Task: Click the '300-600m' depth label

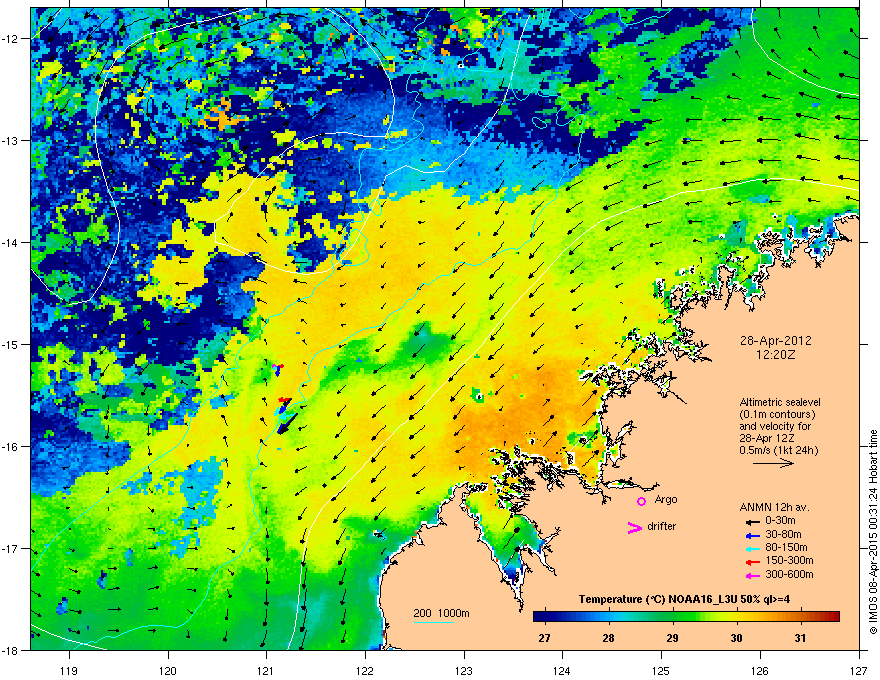Action: pos(789,575)
